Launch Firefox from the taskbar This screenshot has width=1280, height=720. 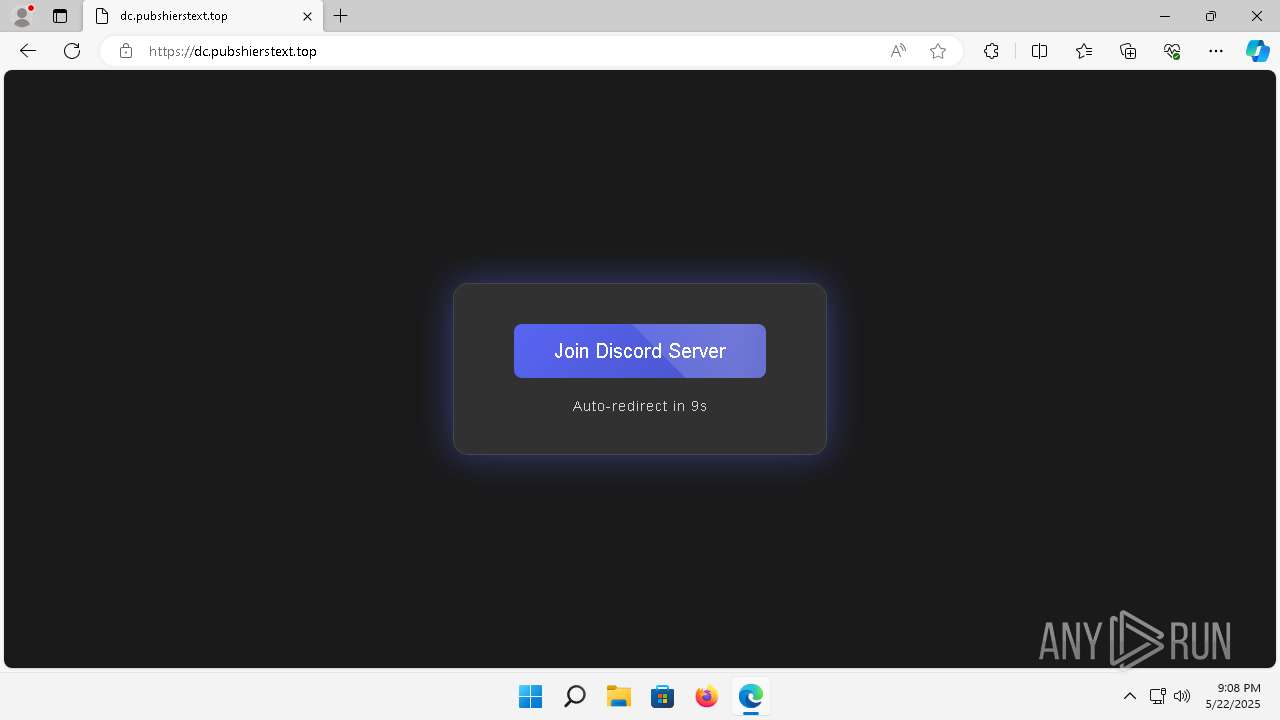click(706, 696)
